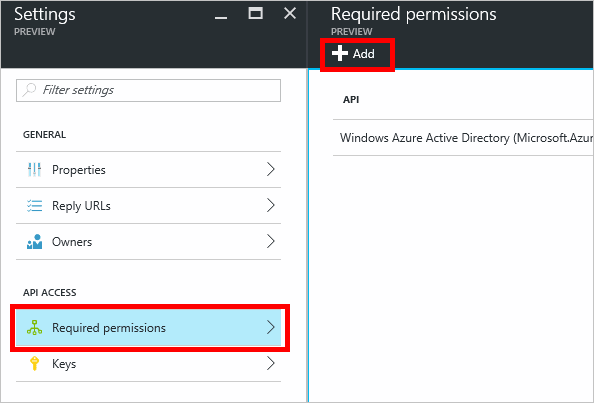Close the Settings blade
Viewport: 594px width, 403px height.
(x=290, y=14)
